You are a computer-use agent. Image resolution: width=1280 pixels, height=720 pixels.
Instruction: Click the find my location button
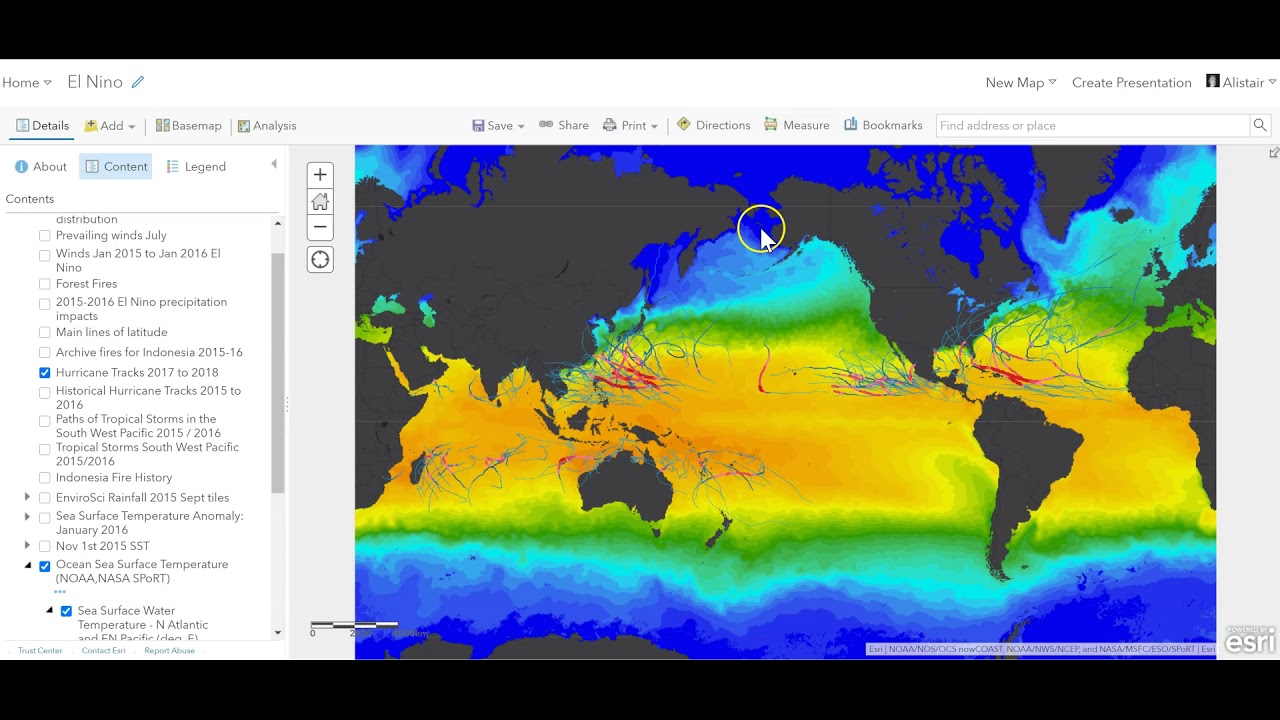click(320, 260)
